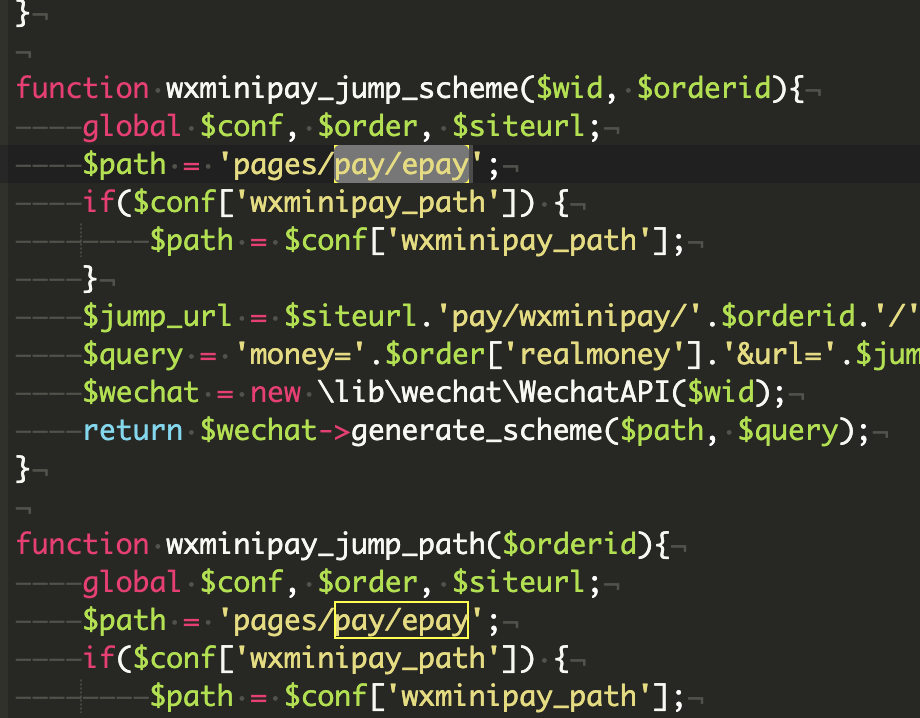The image size is (920, 718).
Task: Click the function keyword before wxminipay_jump_path
Action: pos(83,545)
